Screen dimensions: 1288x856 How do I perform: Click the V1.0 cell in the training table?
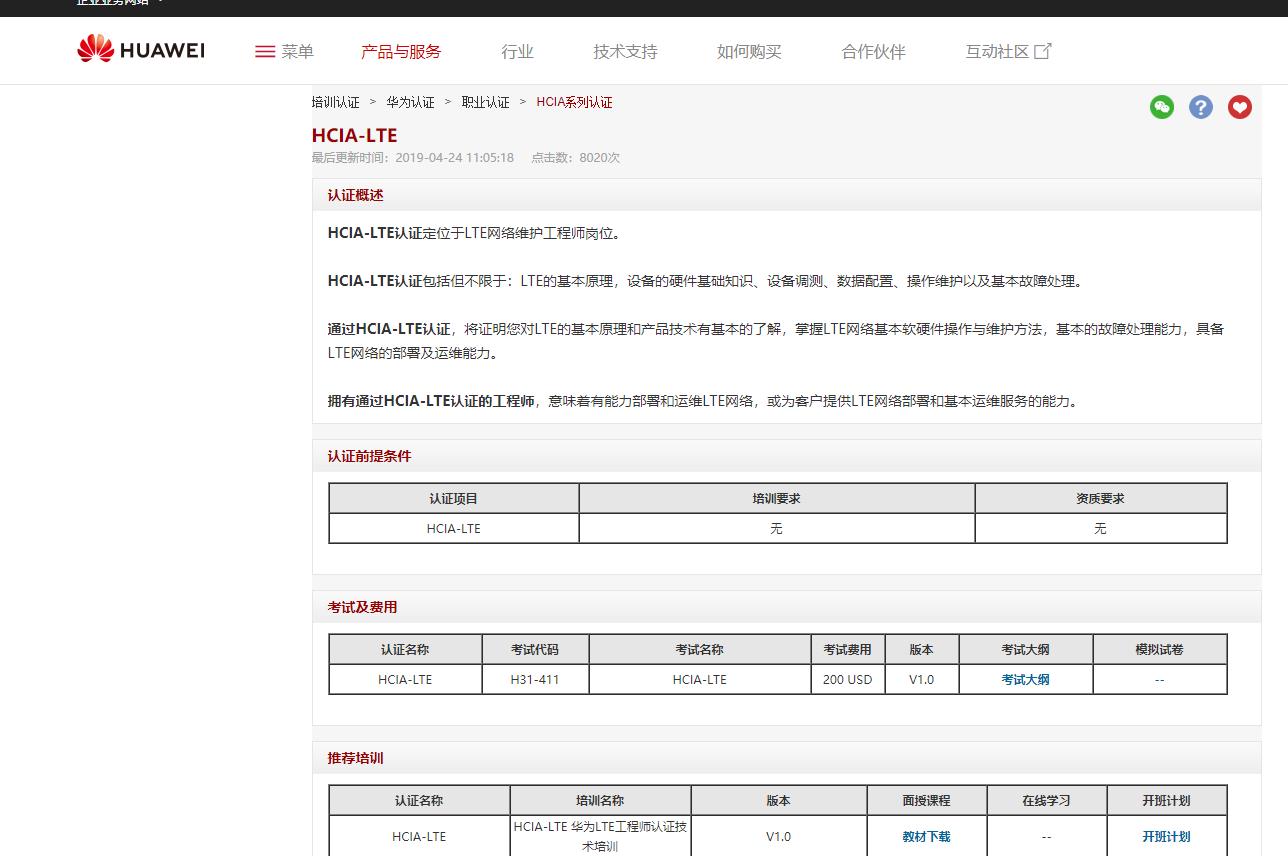click(x=778, y=836)
